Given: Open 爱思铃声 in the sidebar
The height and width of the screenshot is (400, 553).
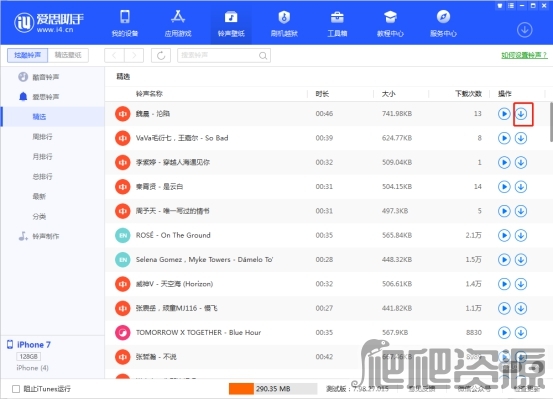Looking at the screenshot, I should (x=45, y=97).
